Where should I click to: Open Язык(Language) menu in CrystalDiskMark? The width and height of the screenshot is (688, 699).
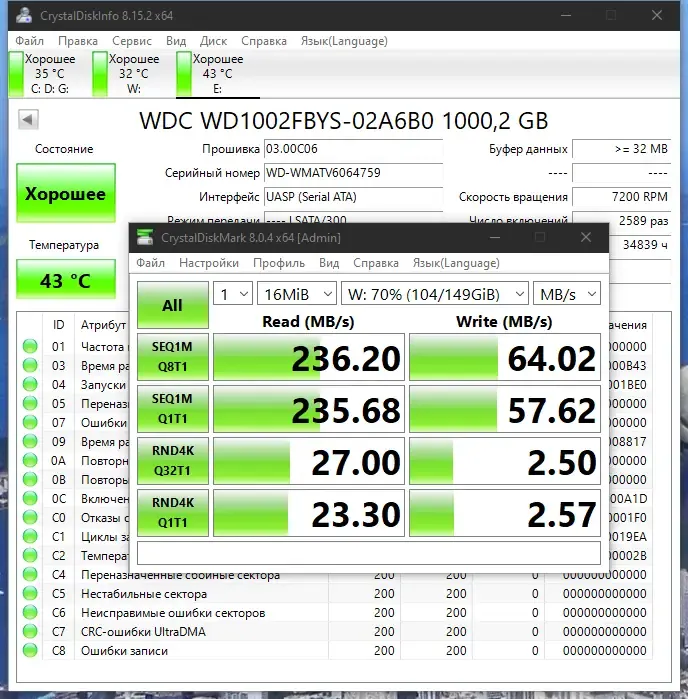pos(456,263)
